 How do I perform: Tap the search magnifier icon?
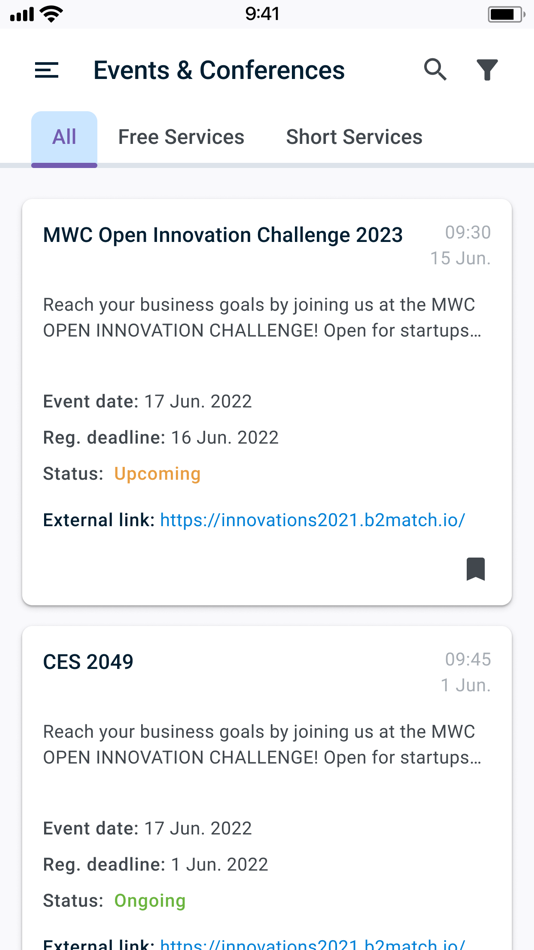tap(435, 70)
